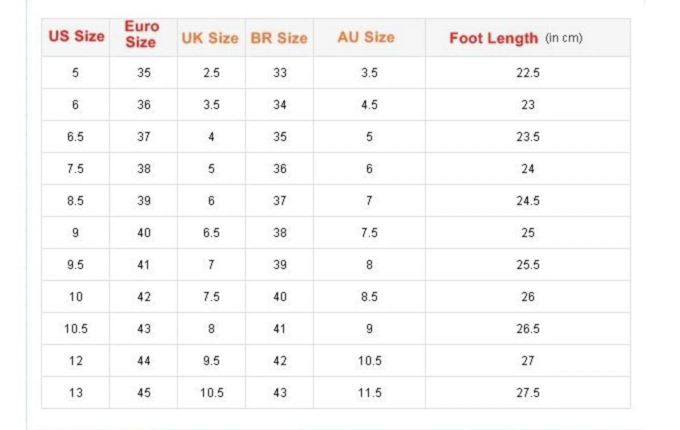Screen dimensions: 680x430
Task: Click the AU Size column header
Action: coord(366,37)
